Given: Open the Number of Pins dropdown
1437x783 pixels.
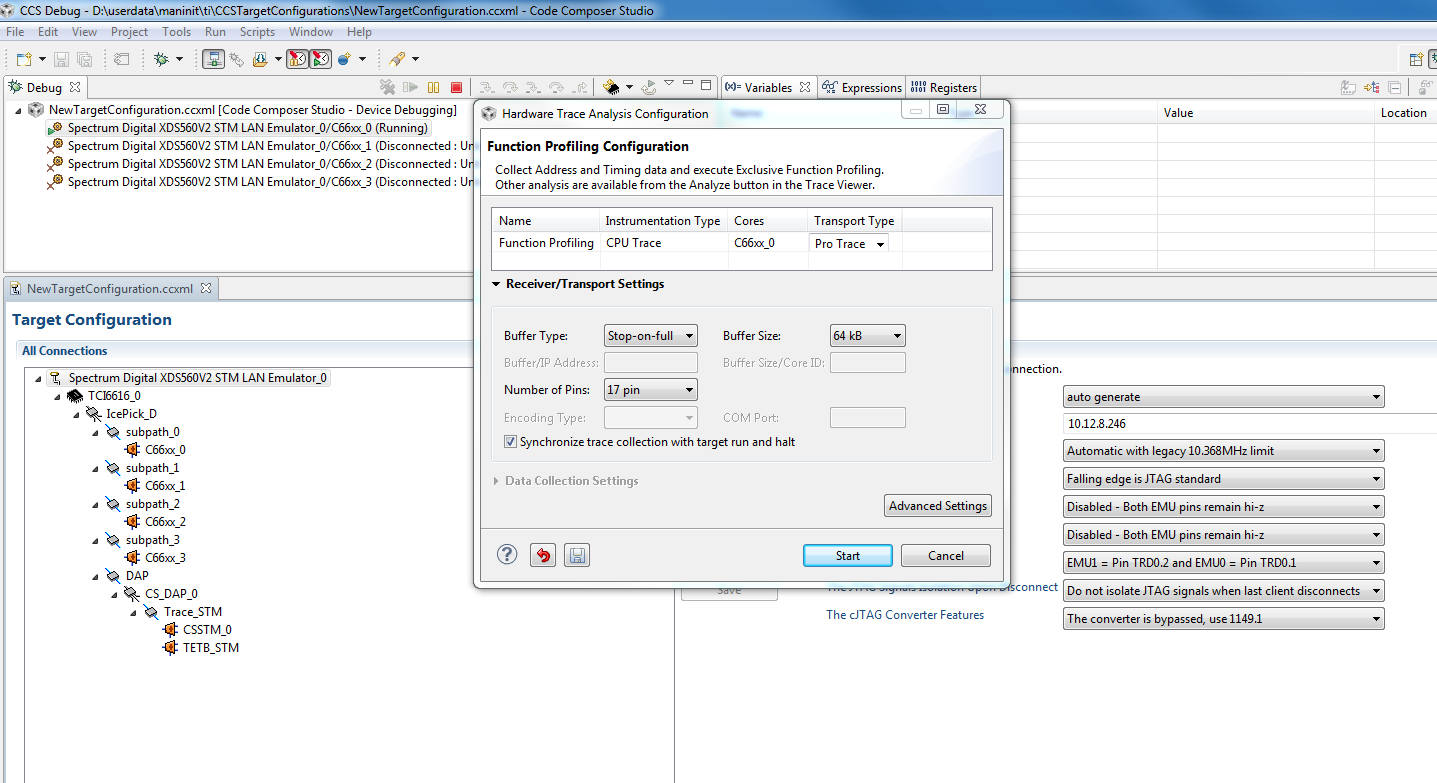Looking at the screenshot, I should (651, 390).
